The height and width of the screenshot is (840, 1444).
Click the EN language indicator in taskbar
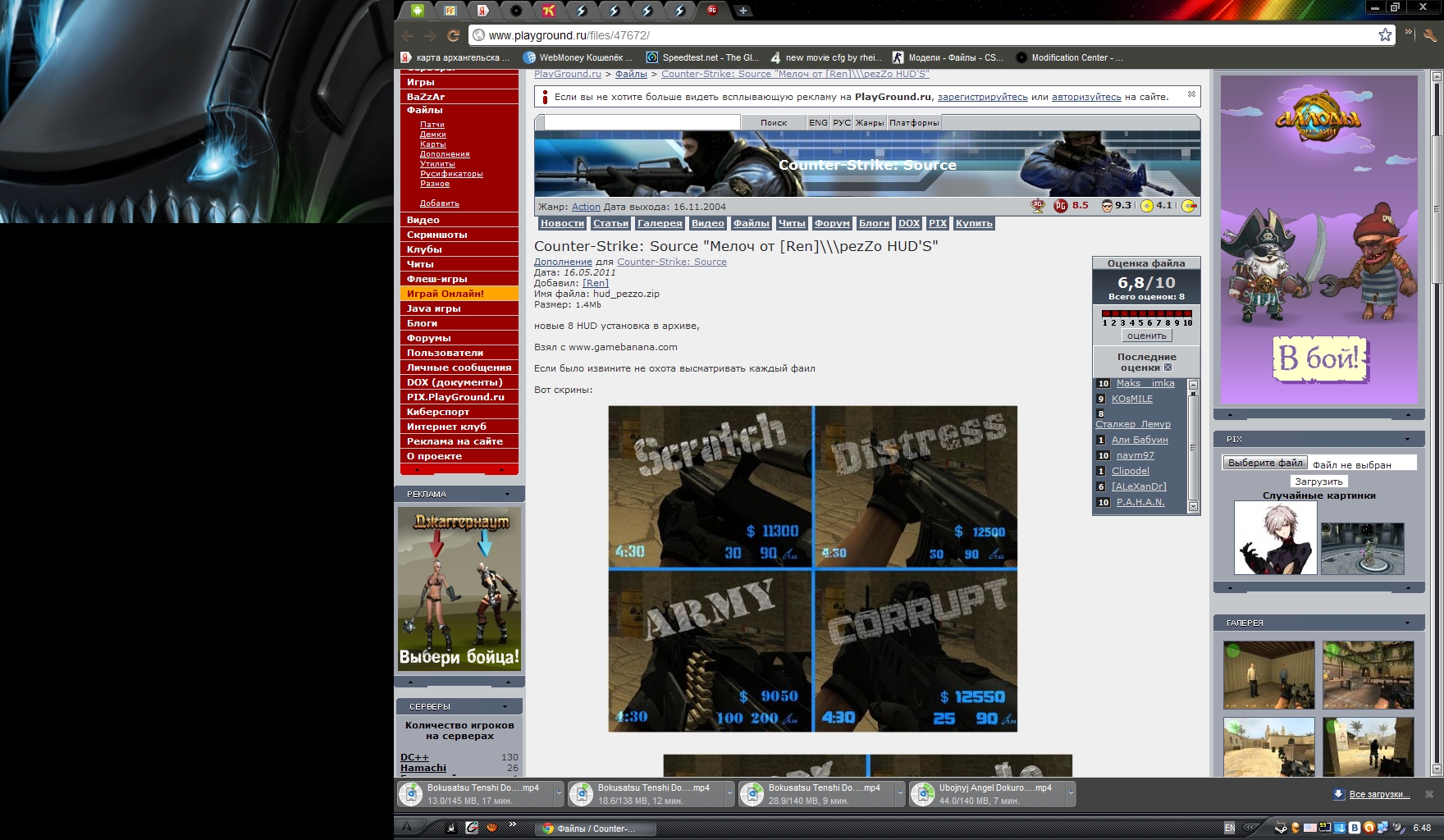(1229, 829)
